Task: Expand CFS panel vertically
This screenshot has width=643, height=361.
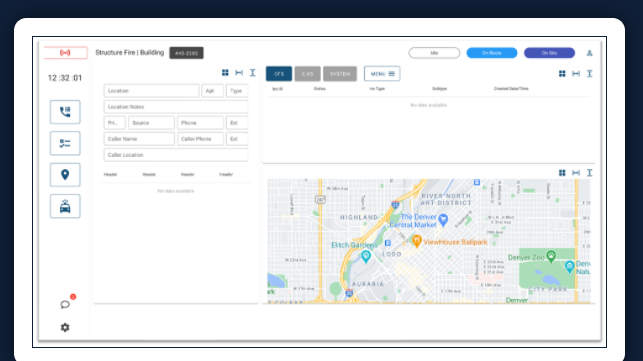Action: coord(590,73)
